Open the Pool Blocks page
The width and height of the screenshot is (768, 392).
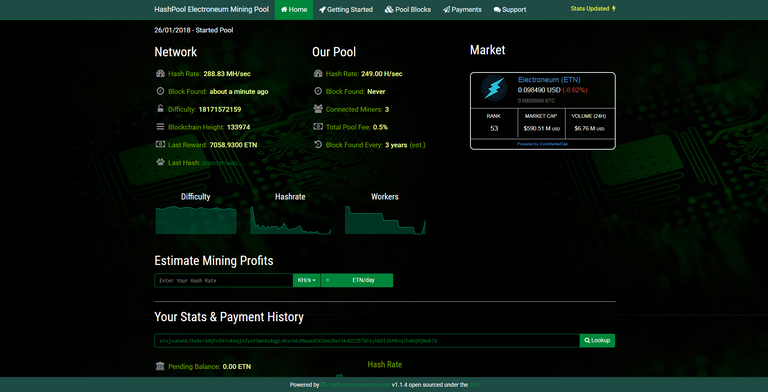pyautogui.click(x=408, y=10)
